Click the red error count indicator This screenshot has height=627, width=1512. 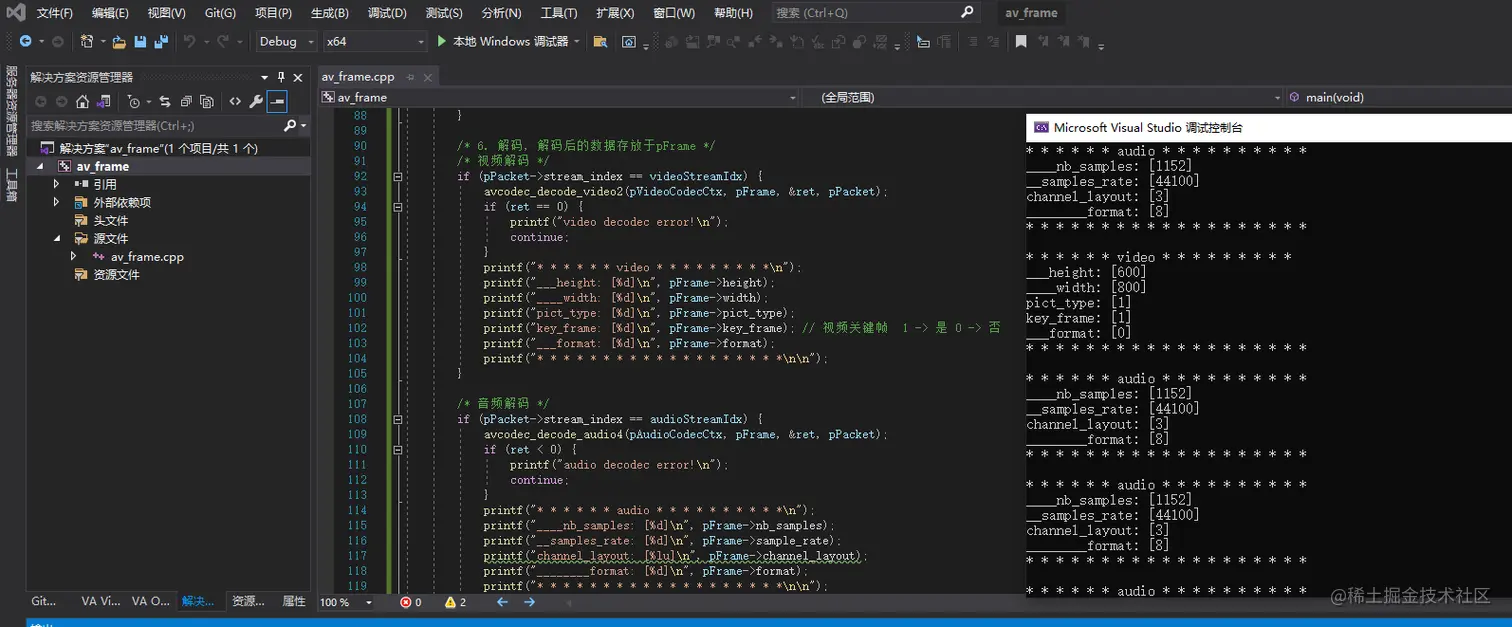click(411, 602)
